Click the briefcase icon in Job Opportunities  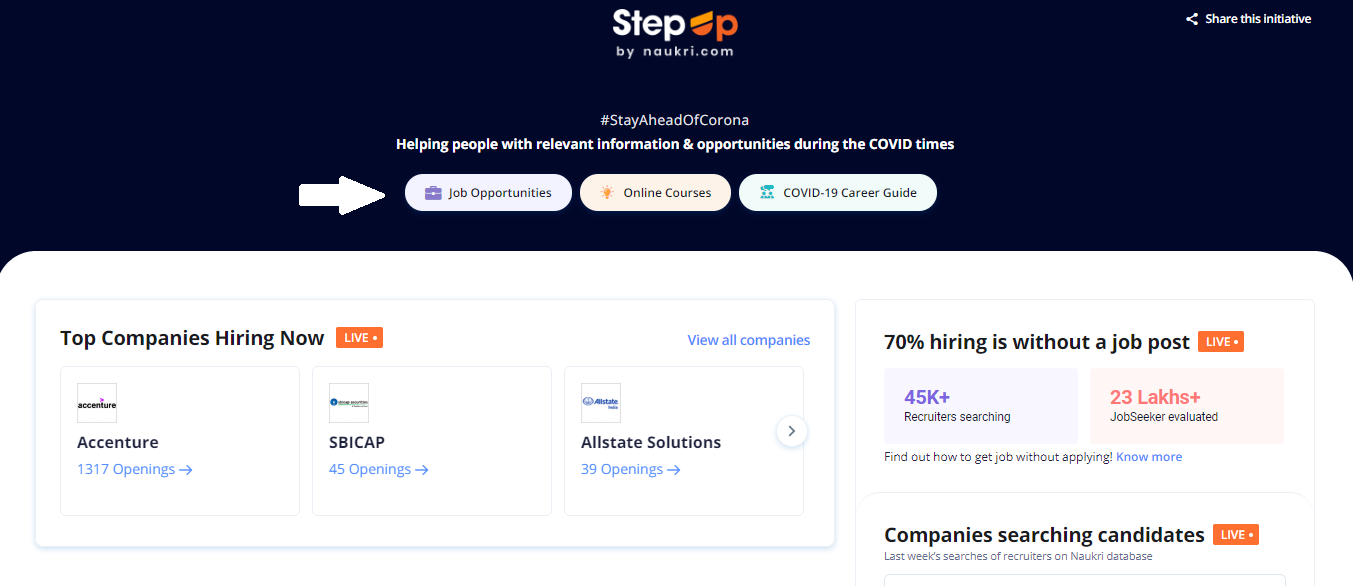point(433,193)
